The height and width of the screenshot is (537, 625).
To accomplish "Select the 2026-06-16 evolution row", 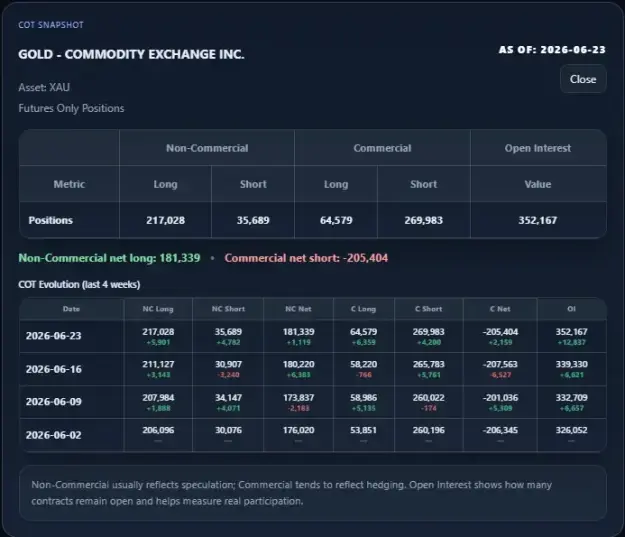I will pos(313,369).
